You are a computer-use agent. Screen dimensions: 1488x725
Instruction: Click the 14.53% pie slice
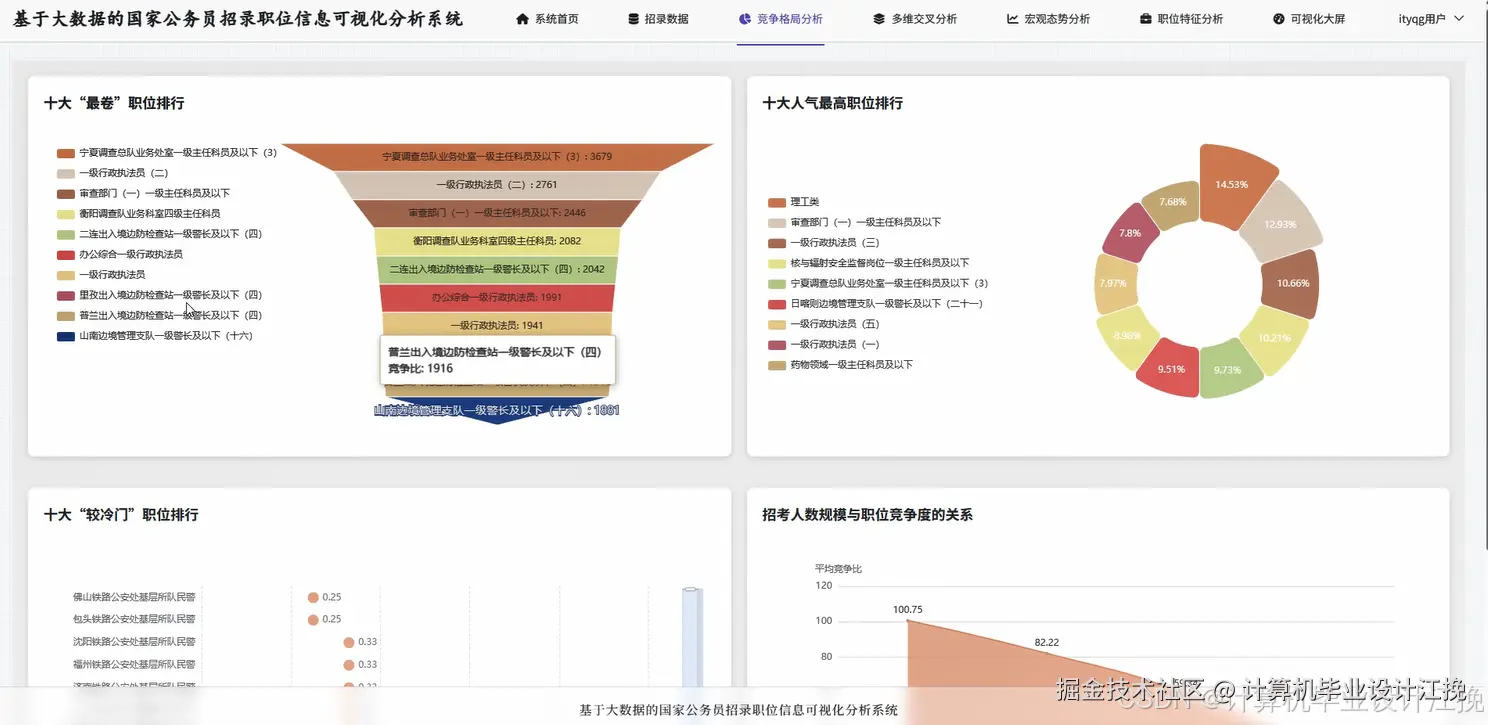tap(1232, 184)
